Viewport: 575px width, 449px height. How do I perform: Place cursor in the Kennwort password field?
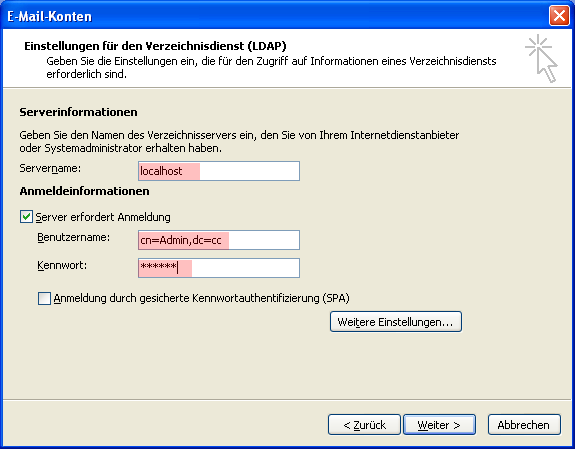(x=219, y=268)
